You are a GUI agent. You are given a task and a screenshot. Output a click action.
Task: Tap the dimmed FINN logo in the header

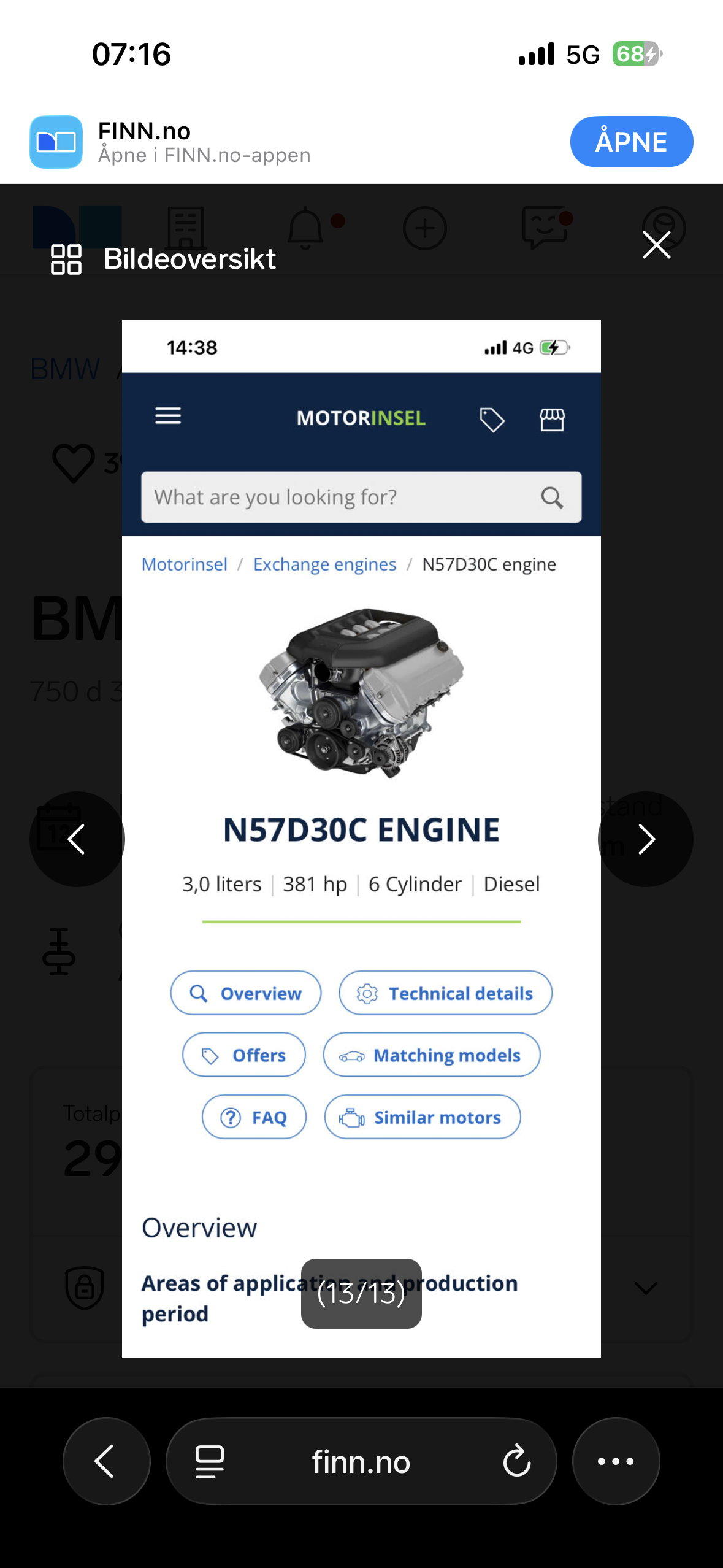point(77,227)
